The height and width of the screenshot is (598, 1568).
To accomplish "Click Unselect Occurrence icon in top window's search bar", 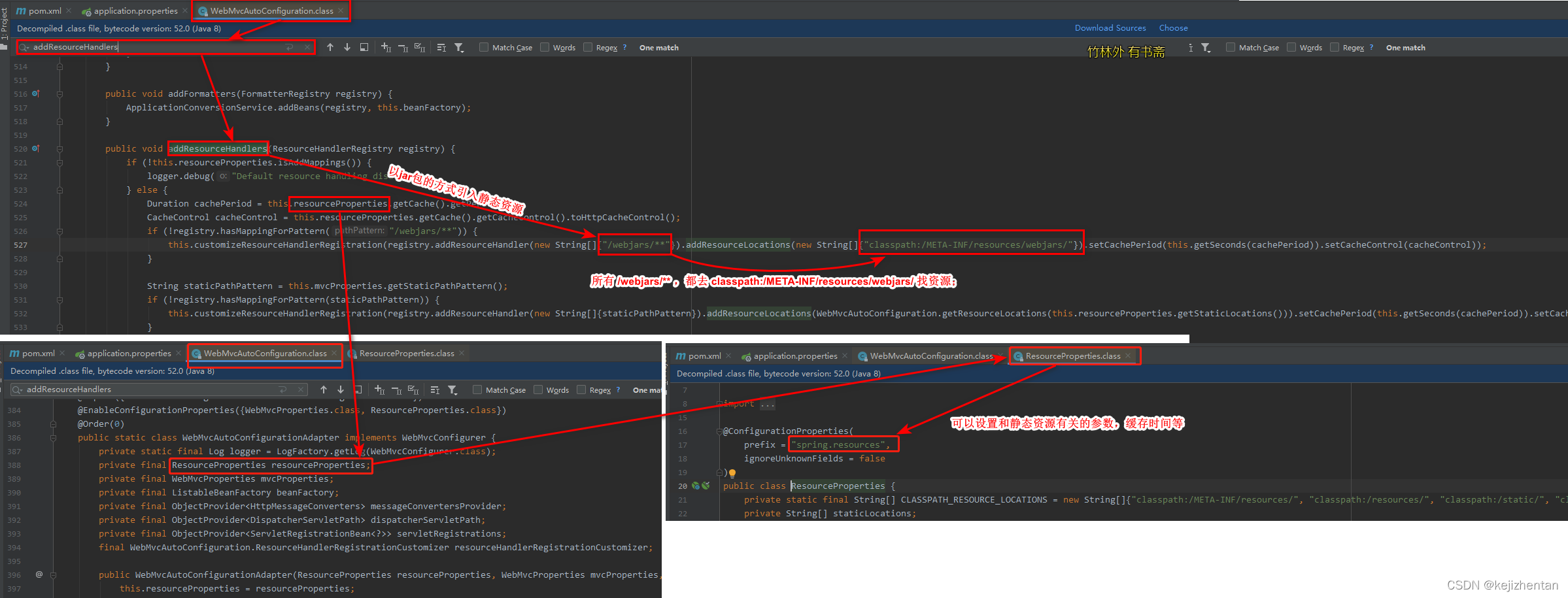I will click(403, 47).
